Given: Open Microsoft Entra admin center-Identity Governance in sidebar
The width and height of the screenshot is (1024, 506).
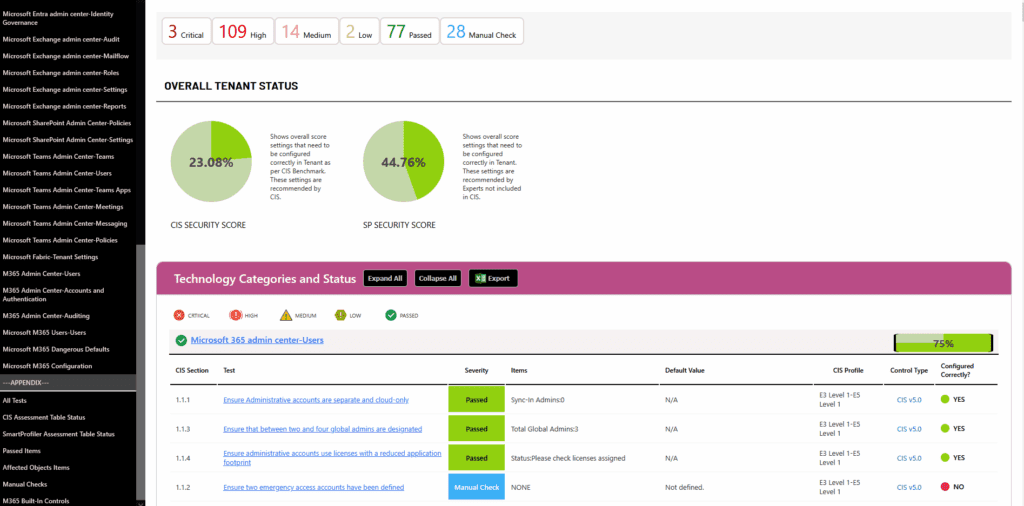Looking at the screenshot, I should coord(57,18).
